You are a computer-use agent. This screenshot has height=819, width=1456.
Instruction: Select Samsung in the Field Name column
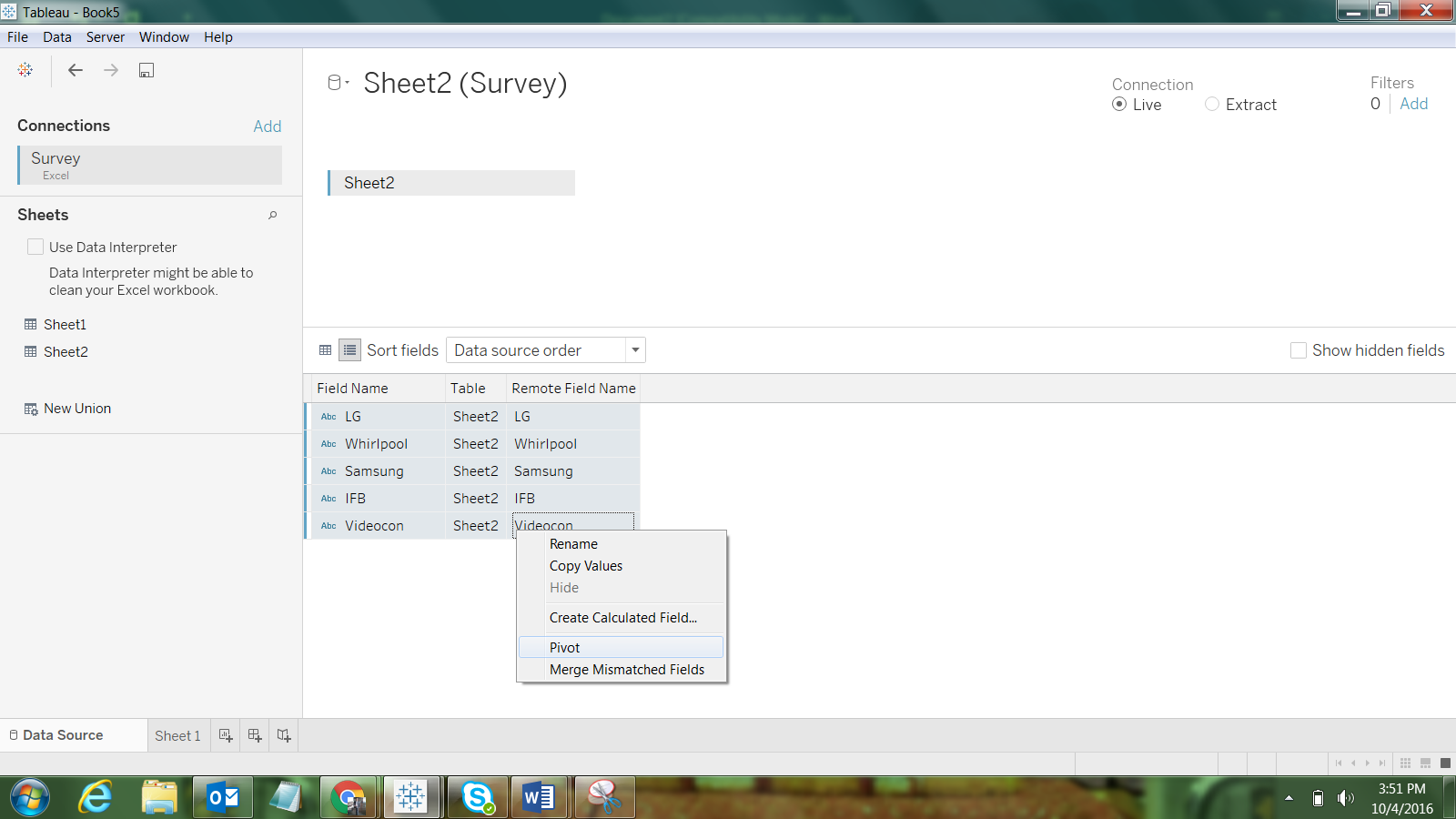pyautogui.click(x=374, y=471)
